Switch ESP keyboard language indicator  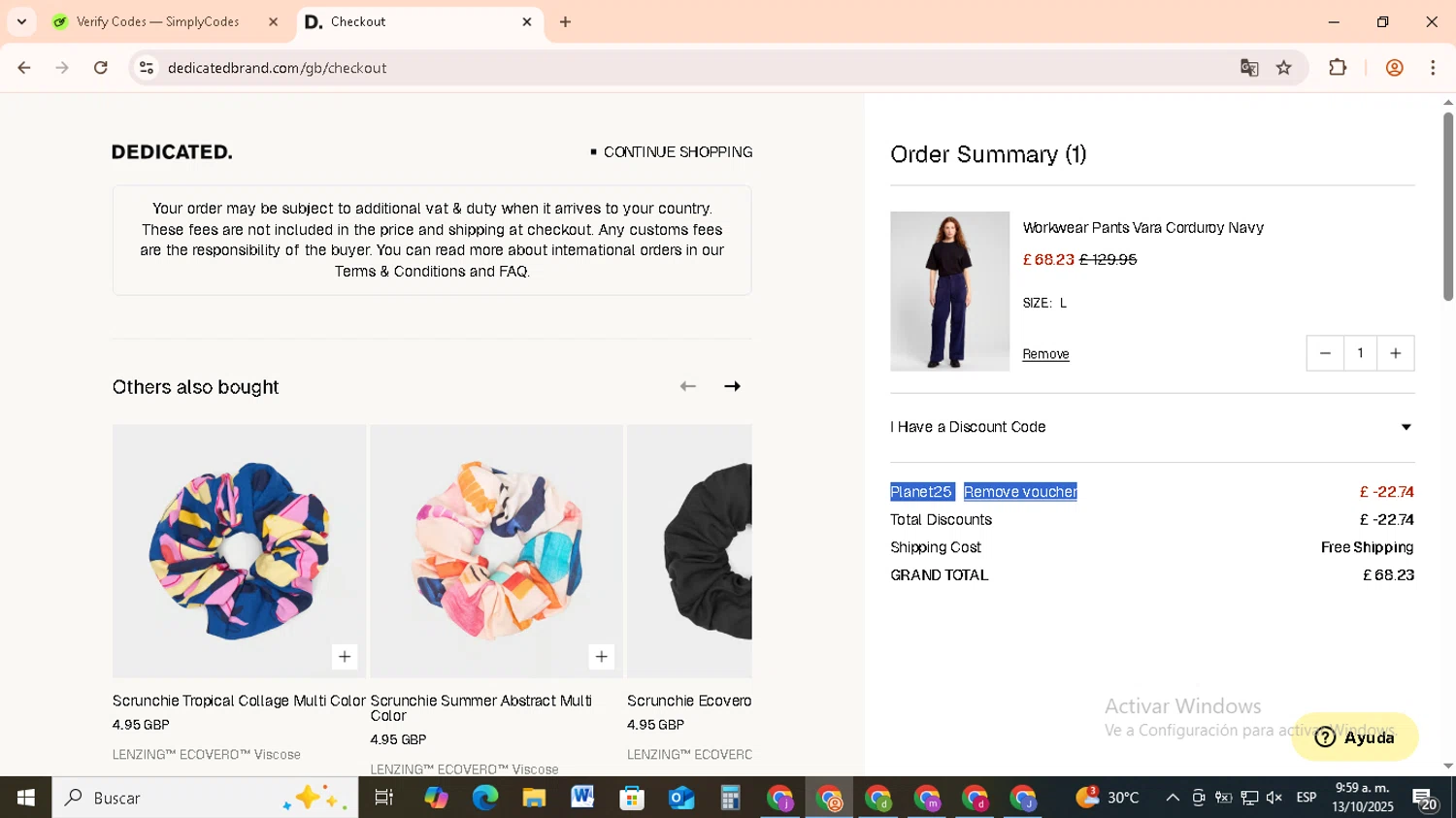(1307, 798)
